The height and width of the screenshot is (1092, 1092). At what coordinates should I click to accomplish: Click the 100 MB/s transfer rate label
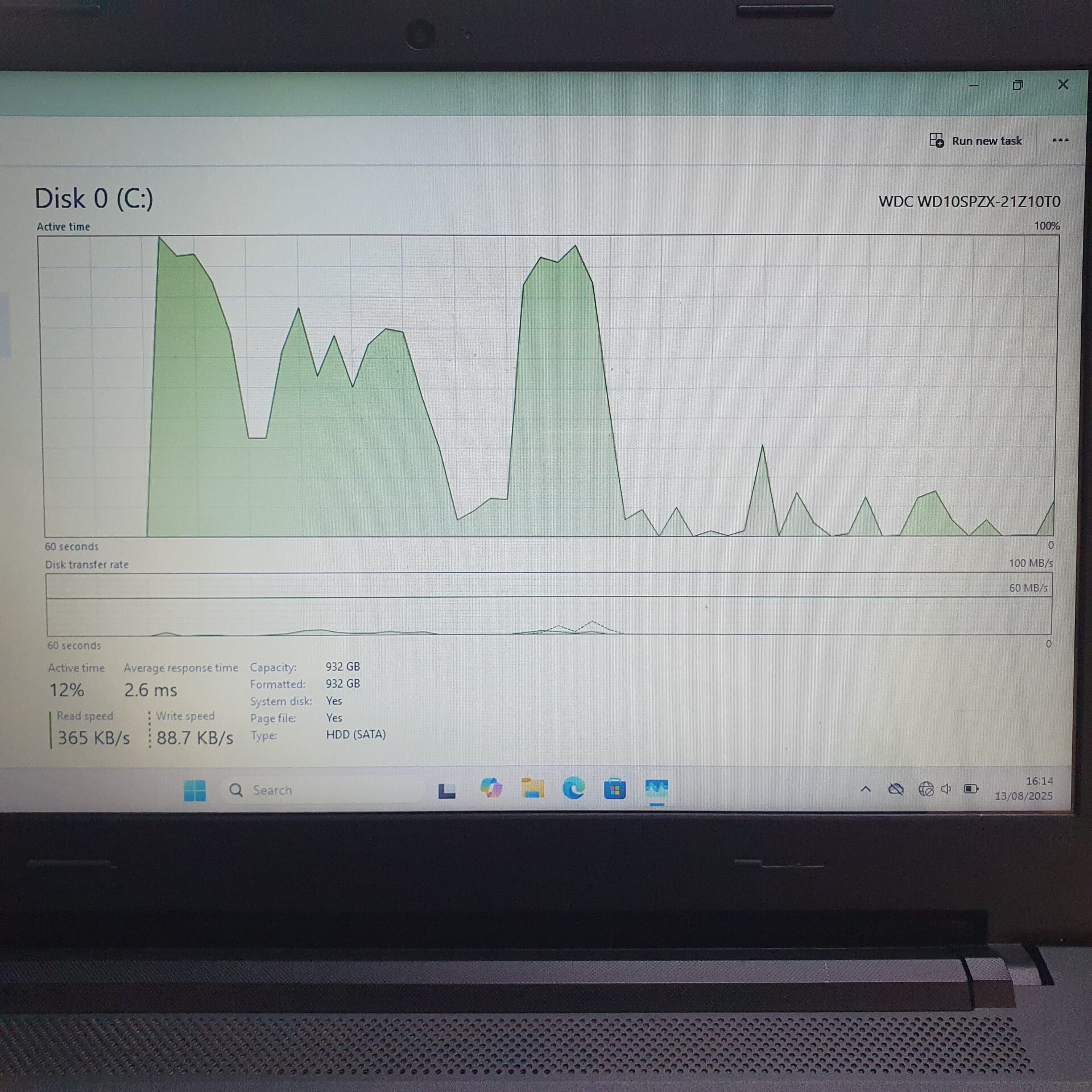coord(1031,563)
